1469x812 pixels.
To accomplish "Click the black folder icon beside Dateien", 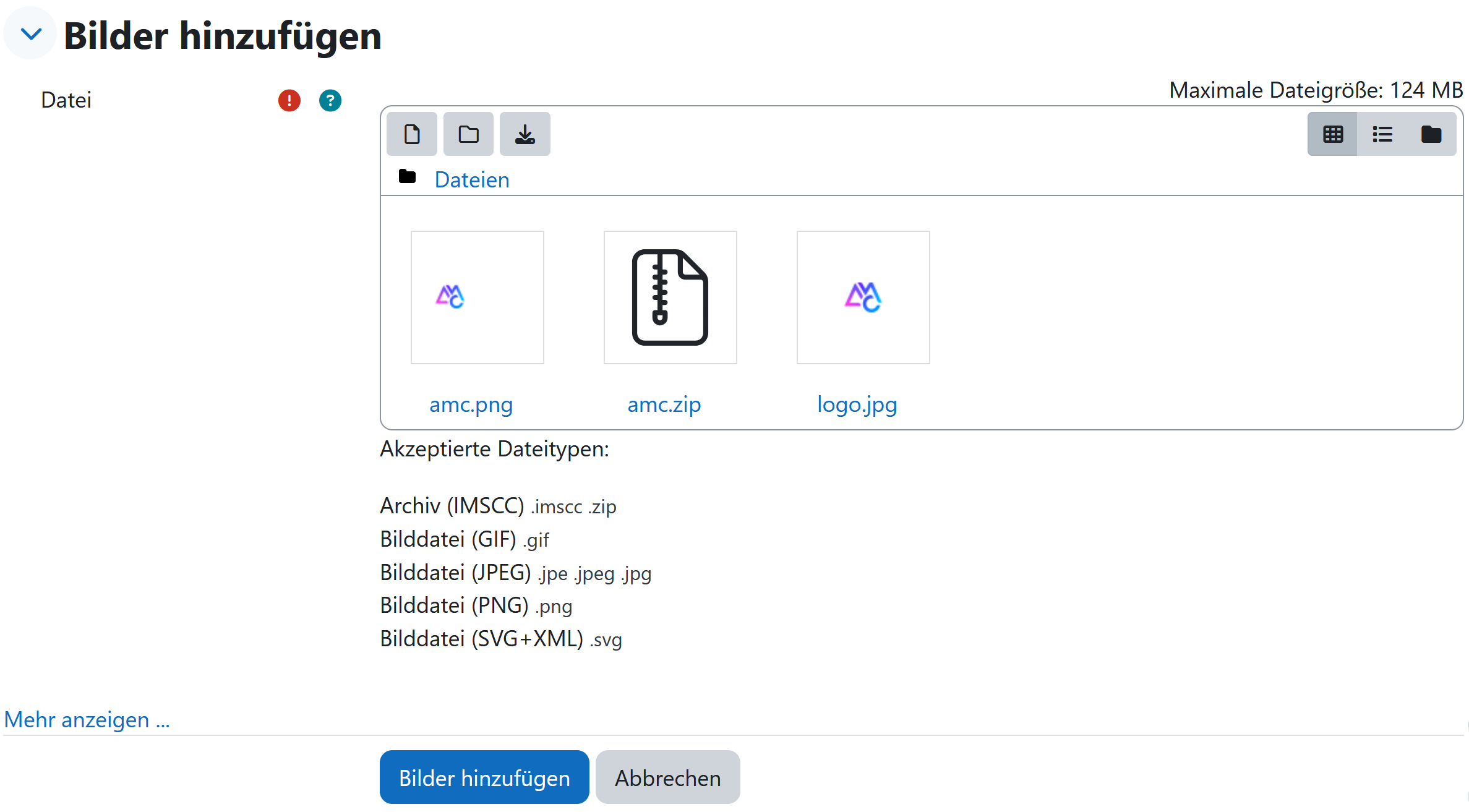I will click(407, 177).
